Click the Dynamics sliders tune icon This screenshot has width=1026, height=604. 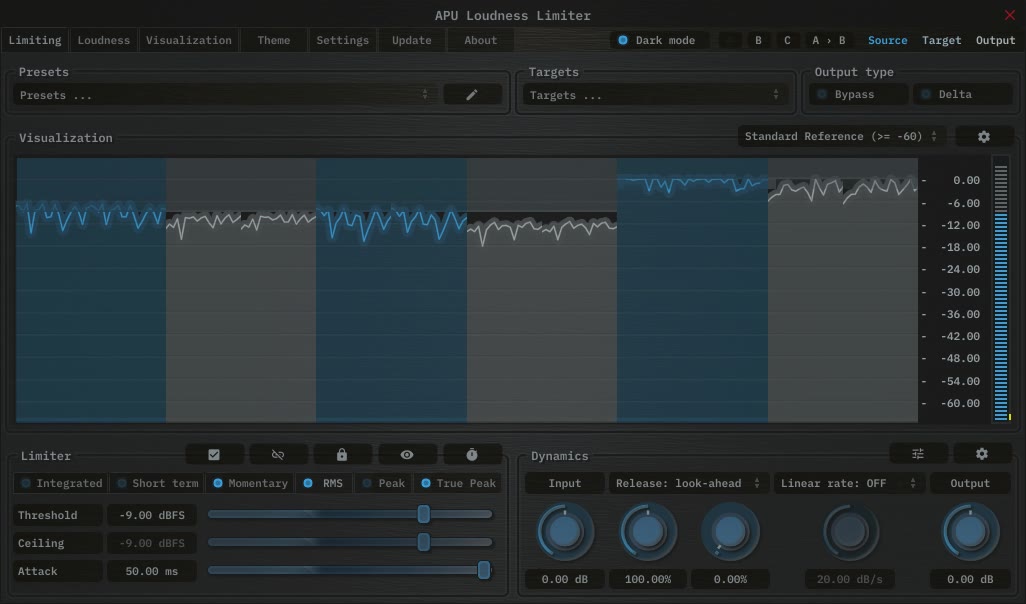pyautogui.click(x=918, y=454)
